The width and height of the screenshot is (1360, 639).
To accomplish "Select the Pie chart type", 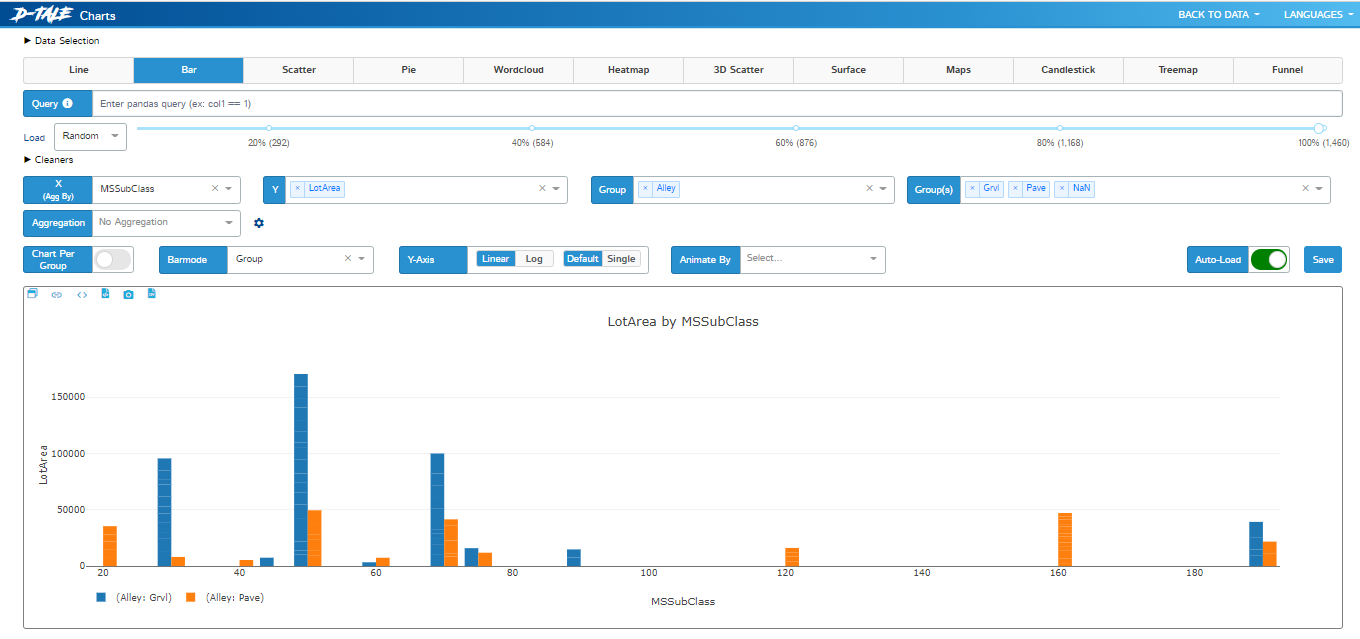I will [408, 70].
